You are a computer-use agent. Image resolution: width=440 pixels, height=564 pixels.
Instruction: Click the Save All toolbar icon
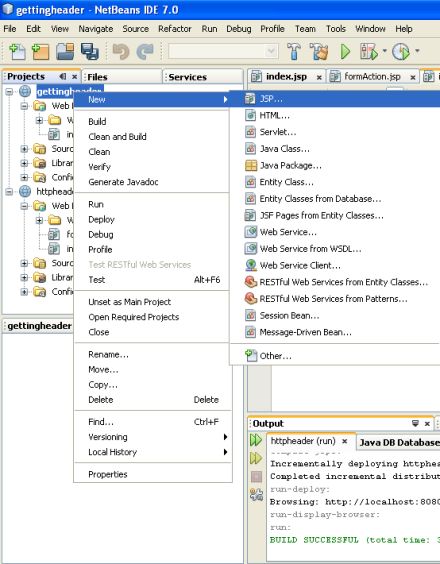(x=90, y=51)
